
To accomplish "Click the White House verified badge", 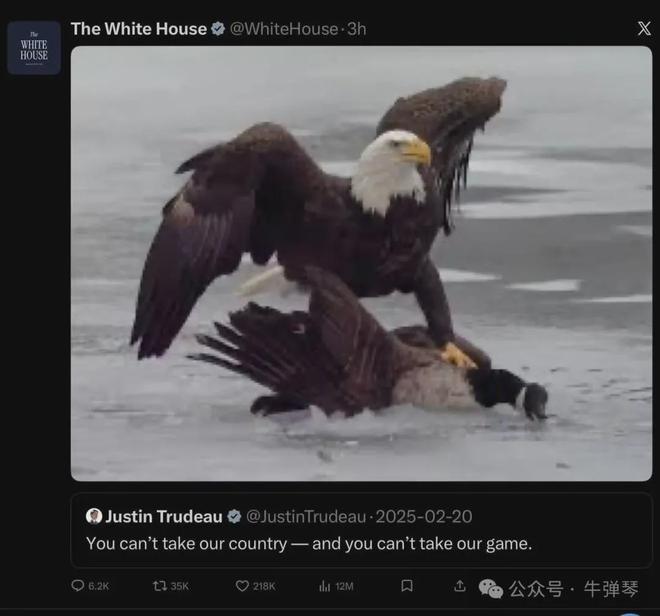I will coord(218,29).
